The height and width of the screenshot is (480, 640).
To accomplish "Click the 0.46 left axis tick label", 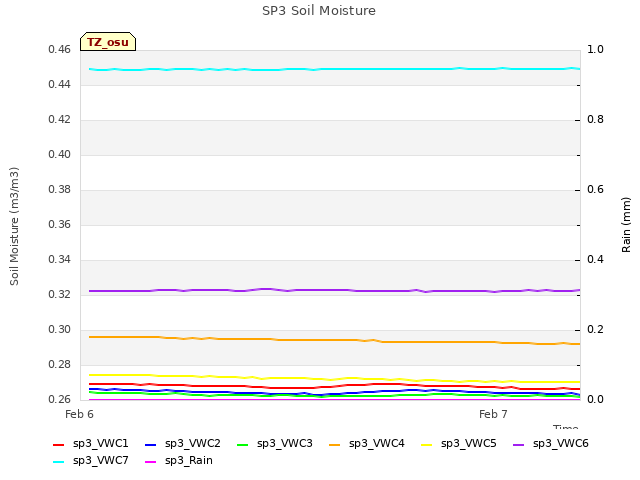I will [x=60, y=50].
